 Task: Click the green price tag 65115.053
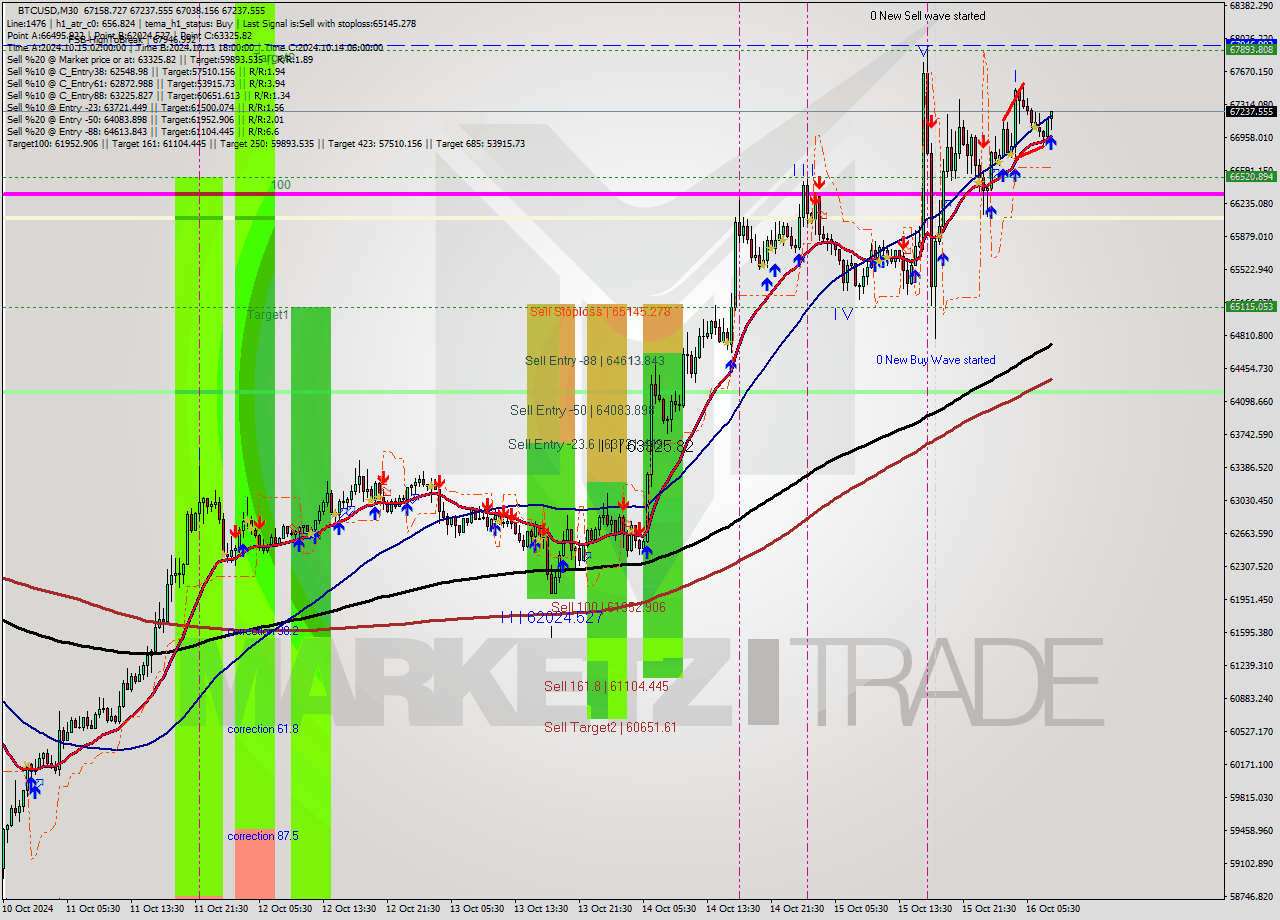(x=1250, y=307)
